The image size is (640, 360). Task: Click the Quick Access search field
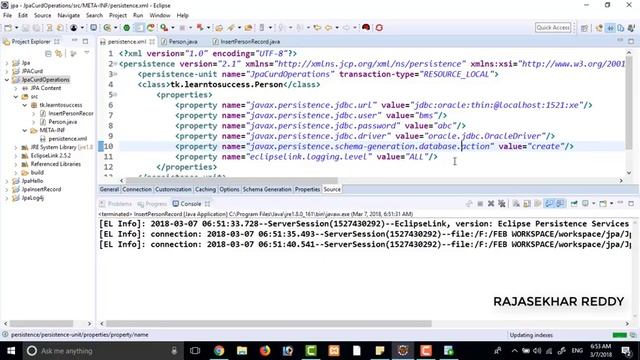click(x=553, y=27)
